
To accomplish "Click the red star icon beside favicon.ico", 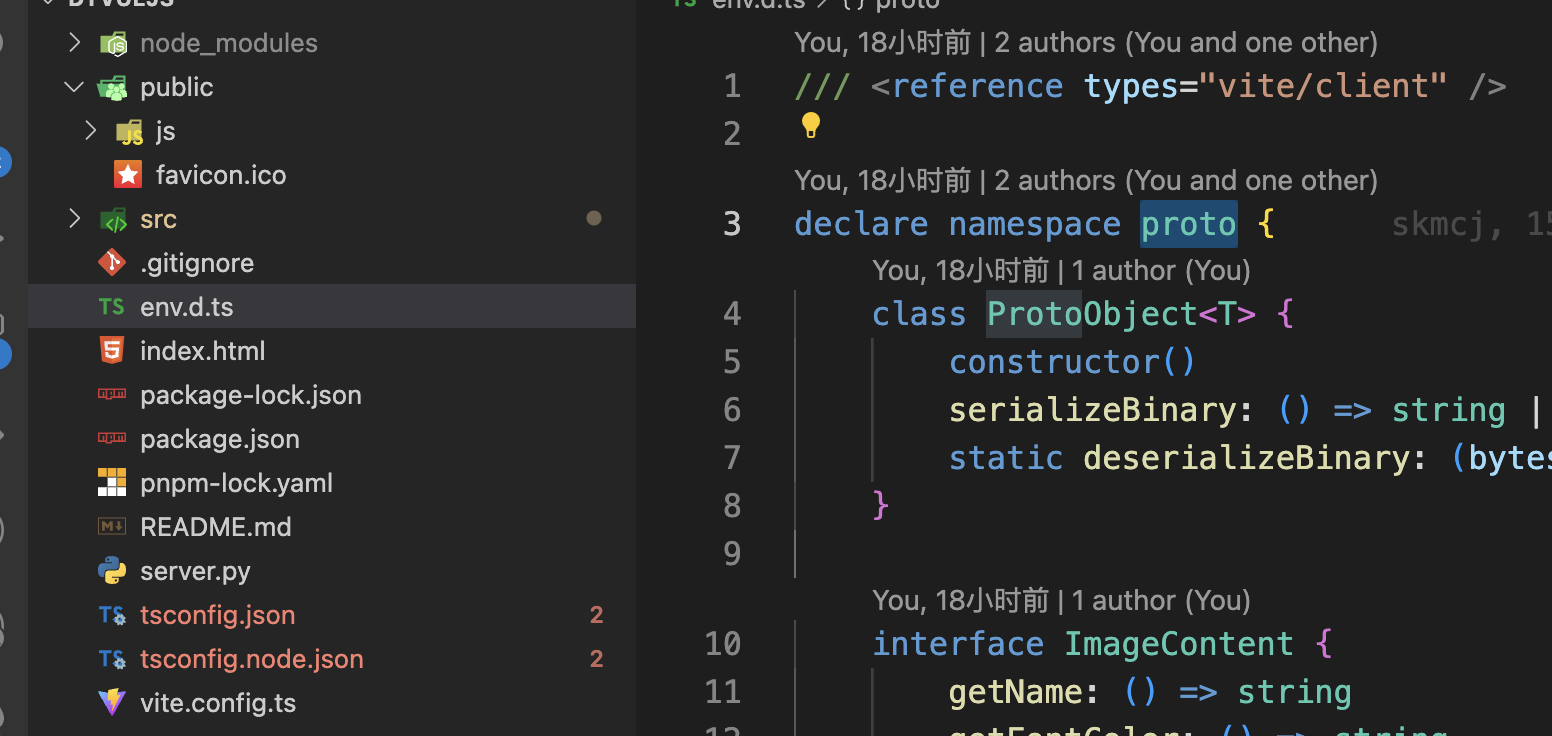I will coord(127,174).
